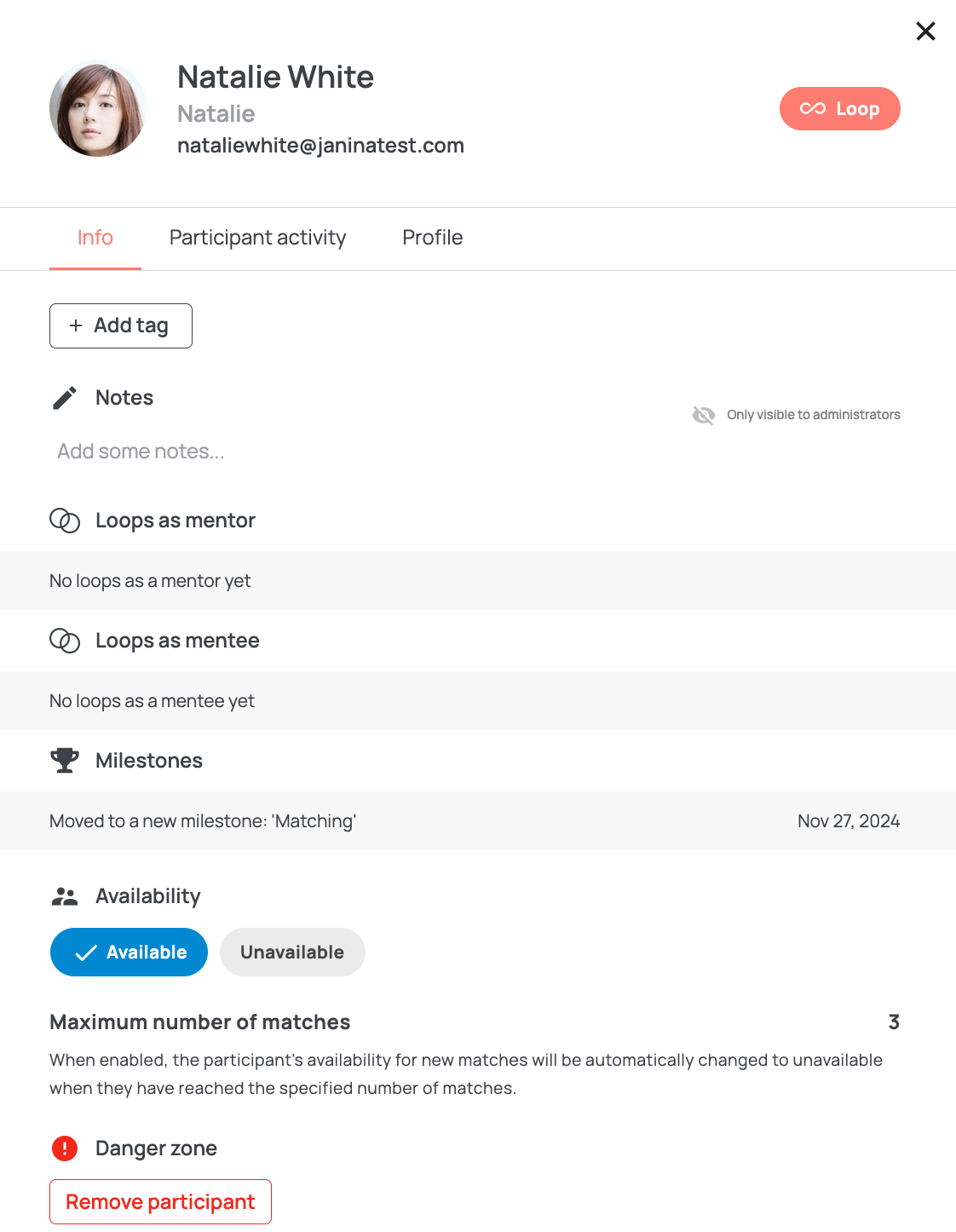Open the 'Matching' milestone entry row
Viewport: 956px width, 1232px height.
pyautogui.click(x=478, y=820)
